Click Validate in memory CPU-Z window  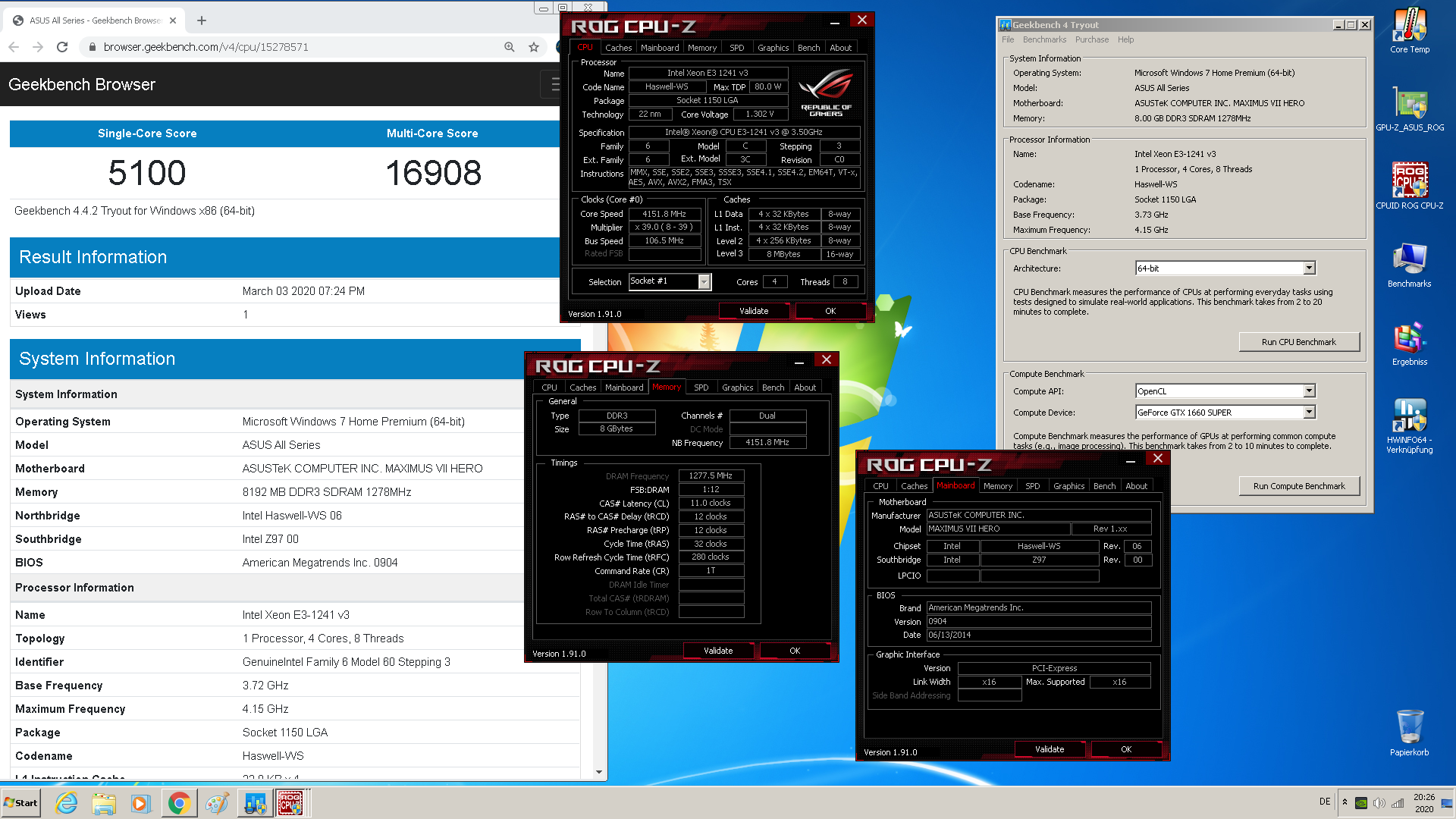(x=718, y=651)
